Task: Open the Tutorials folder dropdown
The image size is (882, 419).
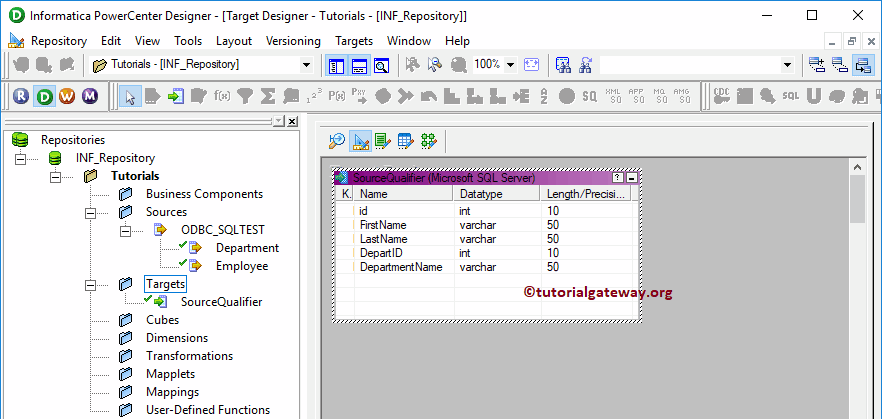Action: (306, 65)
